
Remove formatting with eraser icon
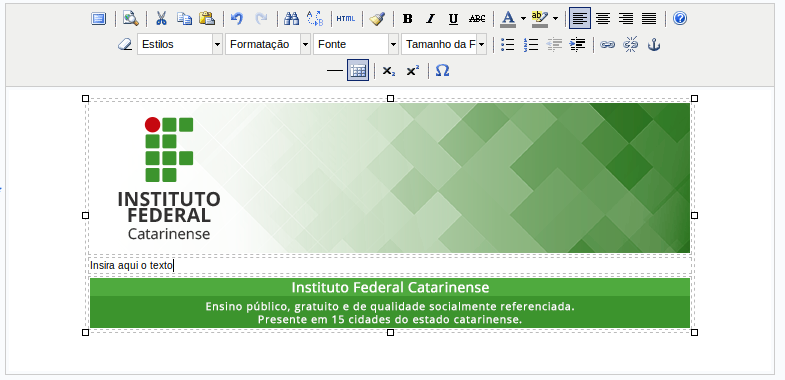tap(125, 45)
